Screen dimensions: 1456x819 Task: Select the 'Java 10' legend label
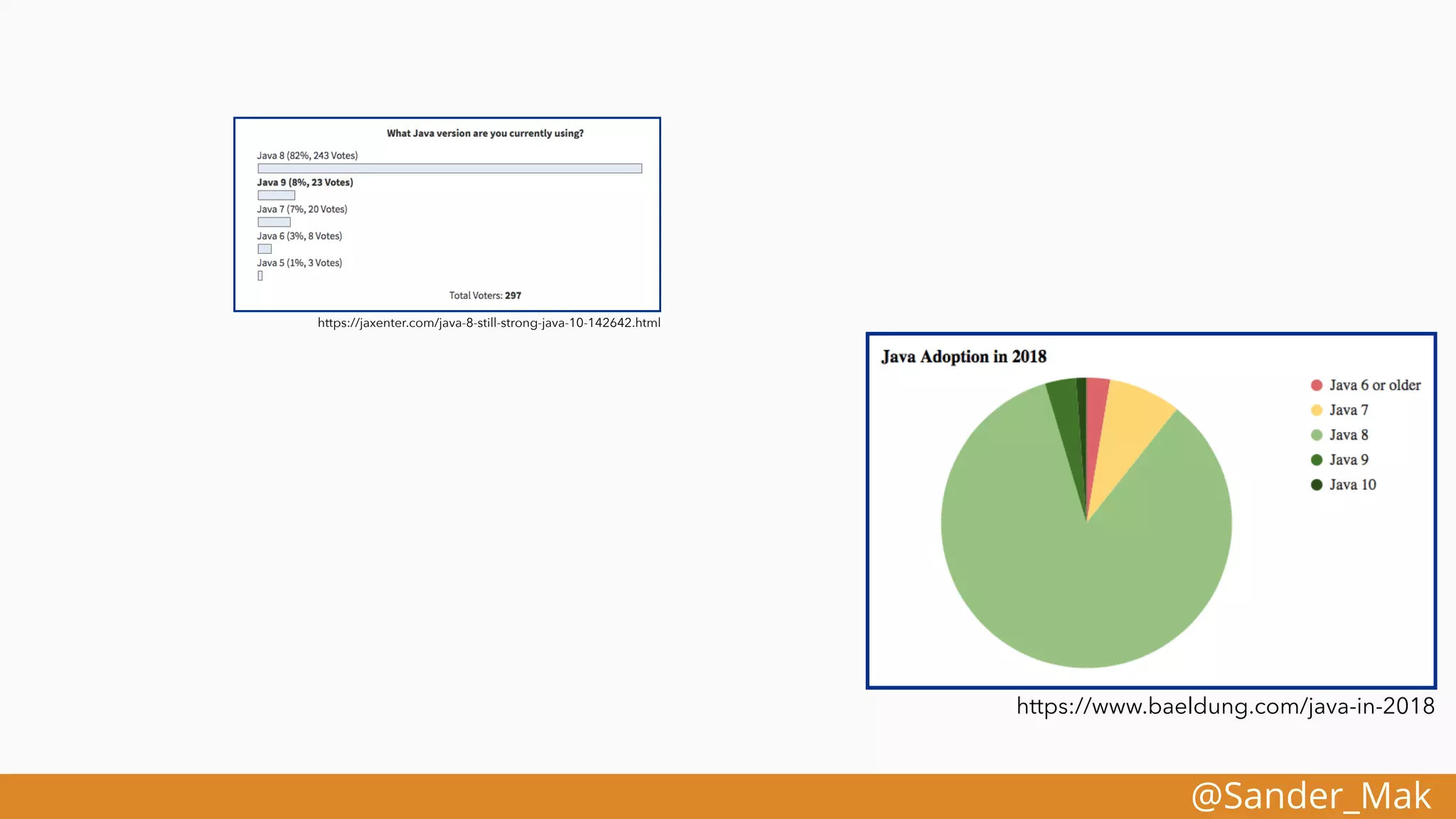click(x=1353, y=485)
